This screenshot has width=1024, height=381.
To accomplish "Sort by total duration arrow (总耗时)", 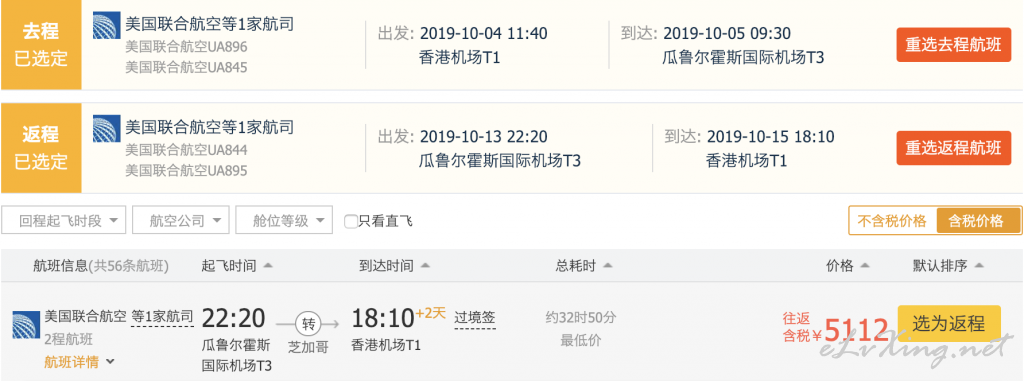I will (x=608, y=266).
